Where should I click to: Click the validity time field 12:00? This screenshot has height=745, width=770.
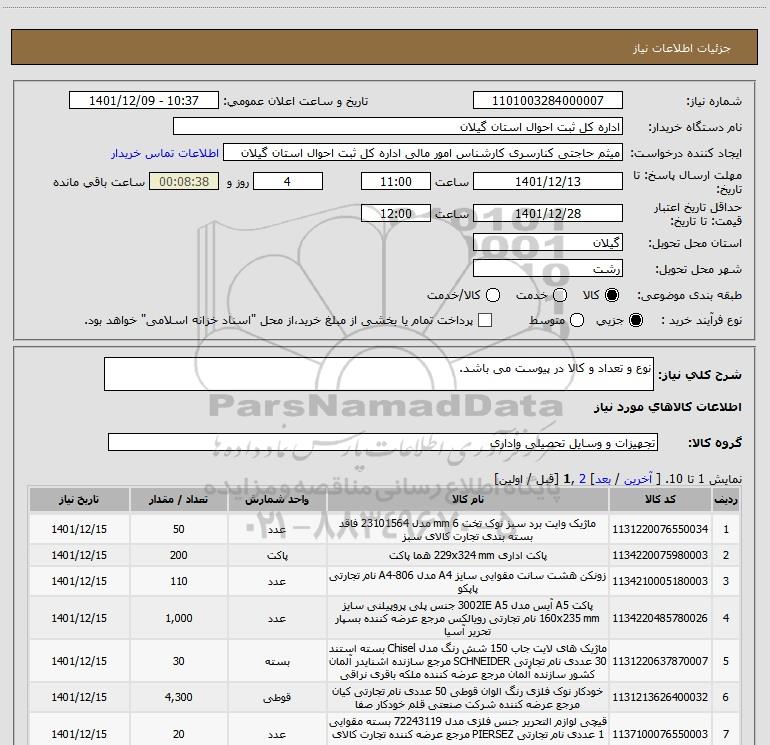396,213
